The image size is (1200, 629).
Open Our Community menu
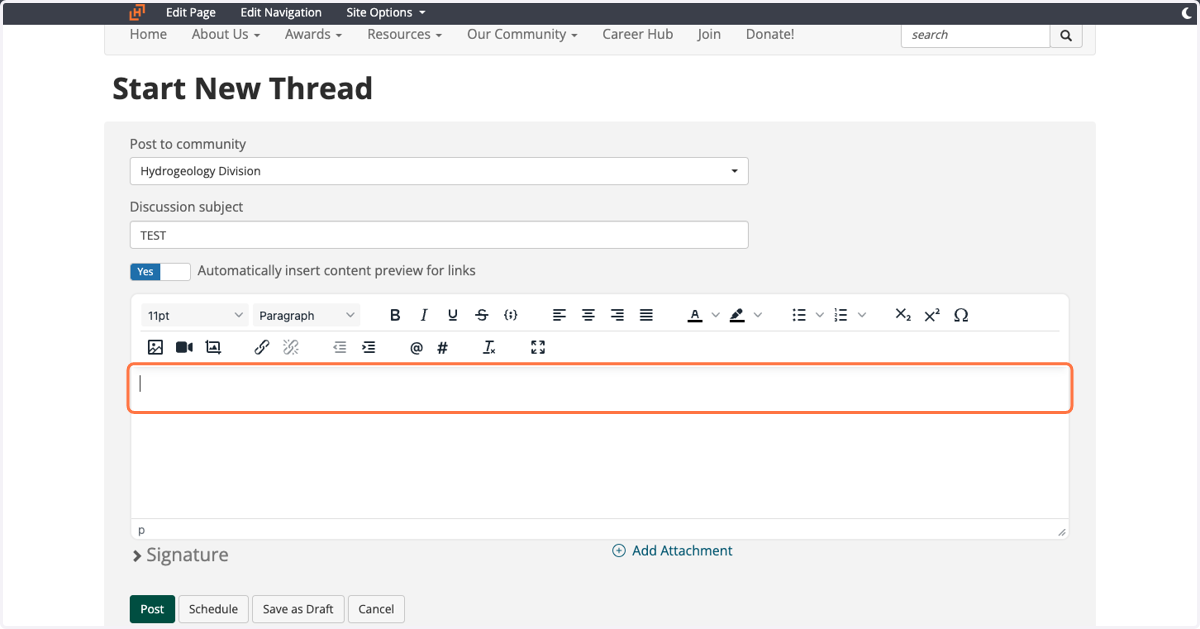point(522,34)
